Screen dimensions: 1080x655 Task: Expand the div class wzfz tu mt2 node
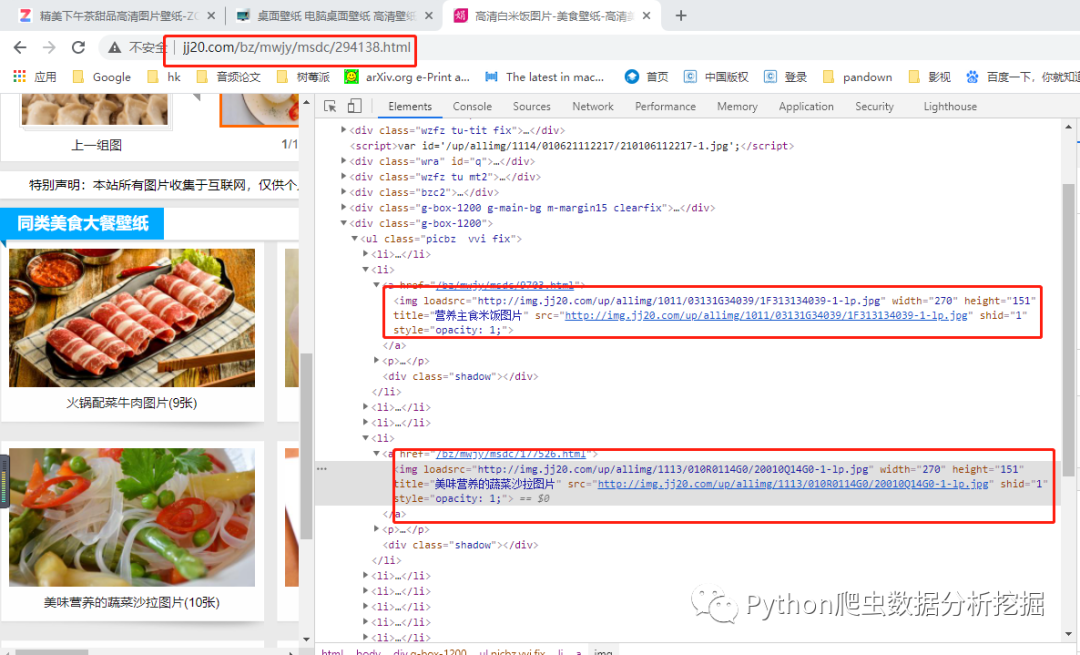(343, 176)
